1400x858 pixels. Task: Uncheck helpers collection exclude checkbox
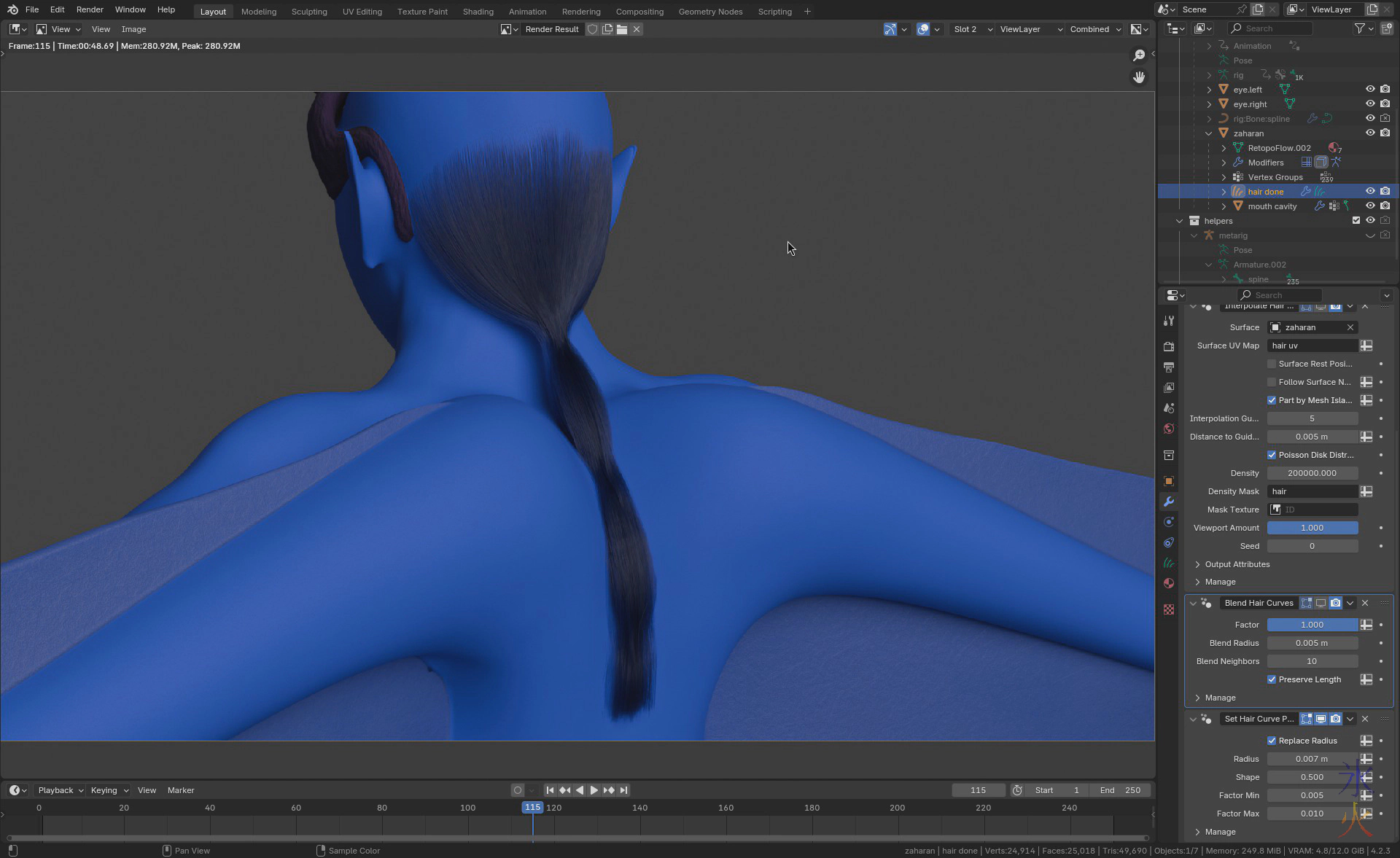[x=1356, y=221]
